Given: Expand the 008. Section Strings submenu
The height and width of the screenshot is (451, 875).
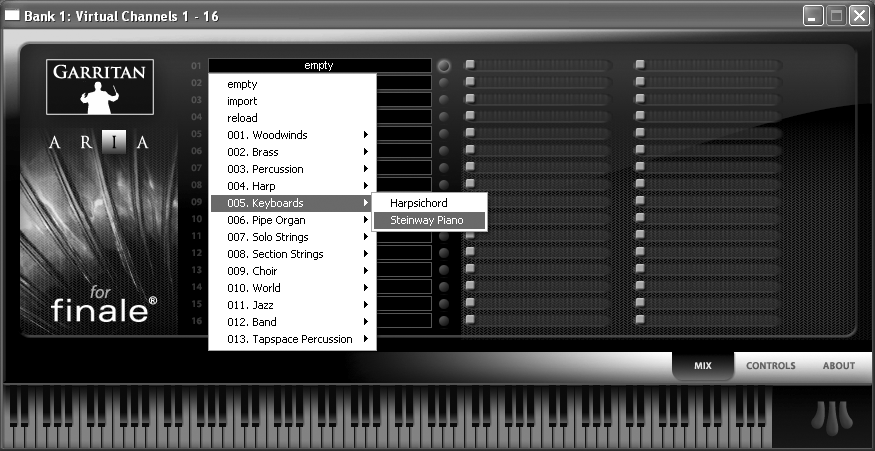Looking at the screenshot, I should pos(292,254).
